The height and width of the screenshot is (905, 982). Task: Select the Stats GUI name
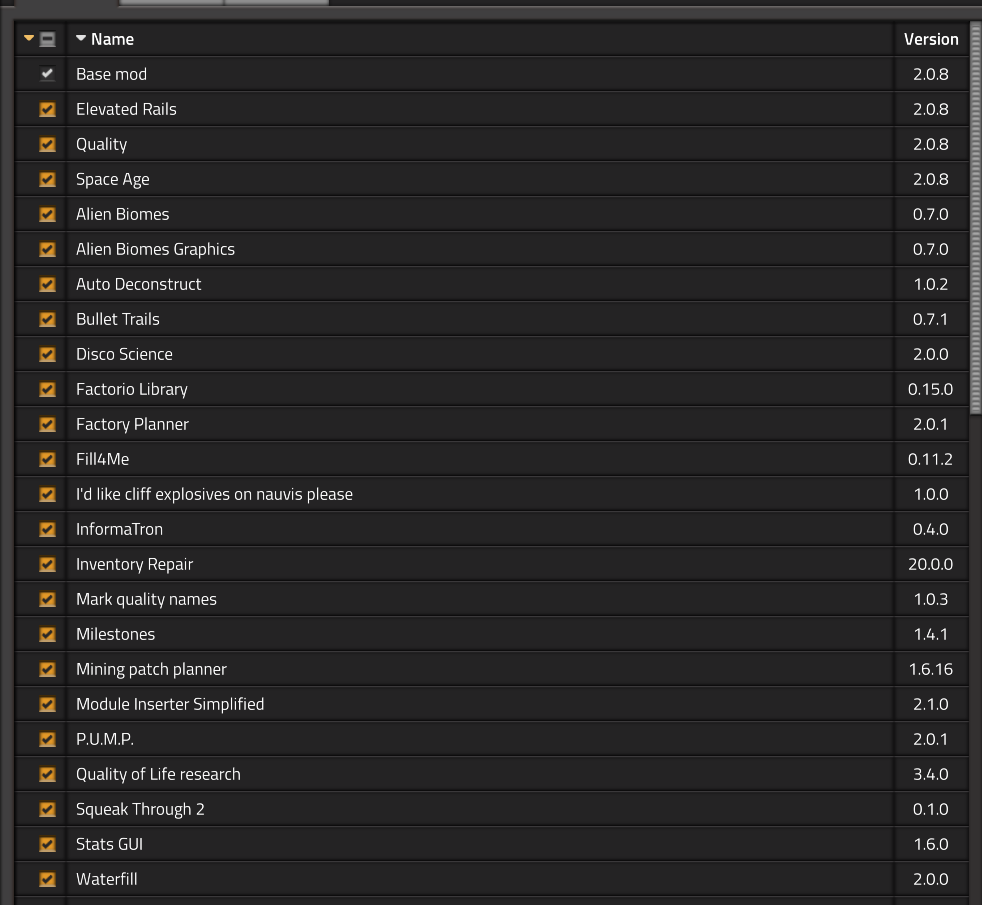[110, 844]
